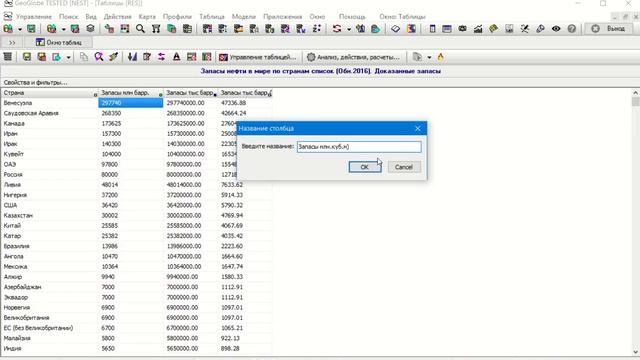Open the Помощь menu
The image size is (640, 360).
pyautogui.click(x=352, y=17)
